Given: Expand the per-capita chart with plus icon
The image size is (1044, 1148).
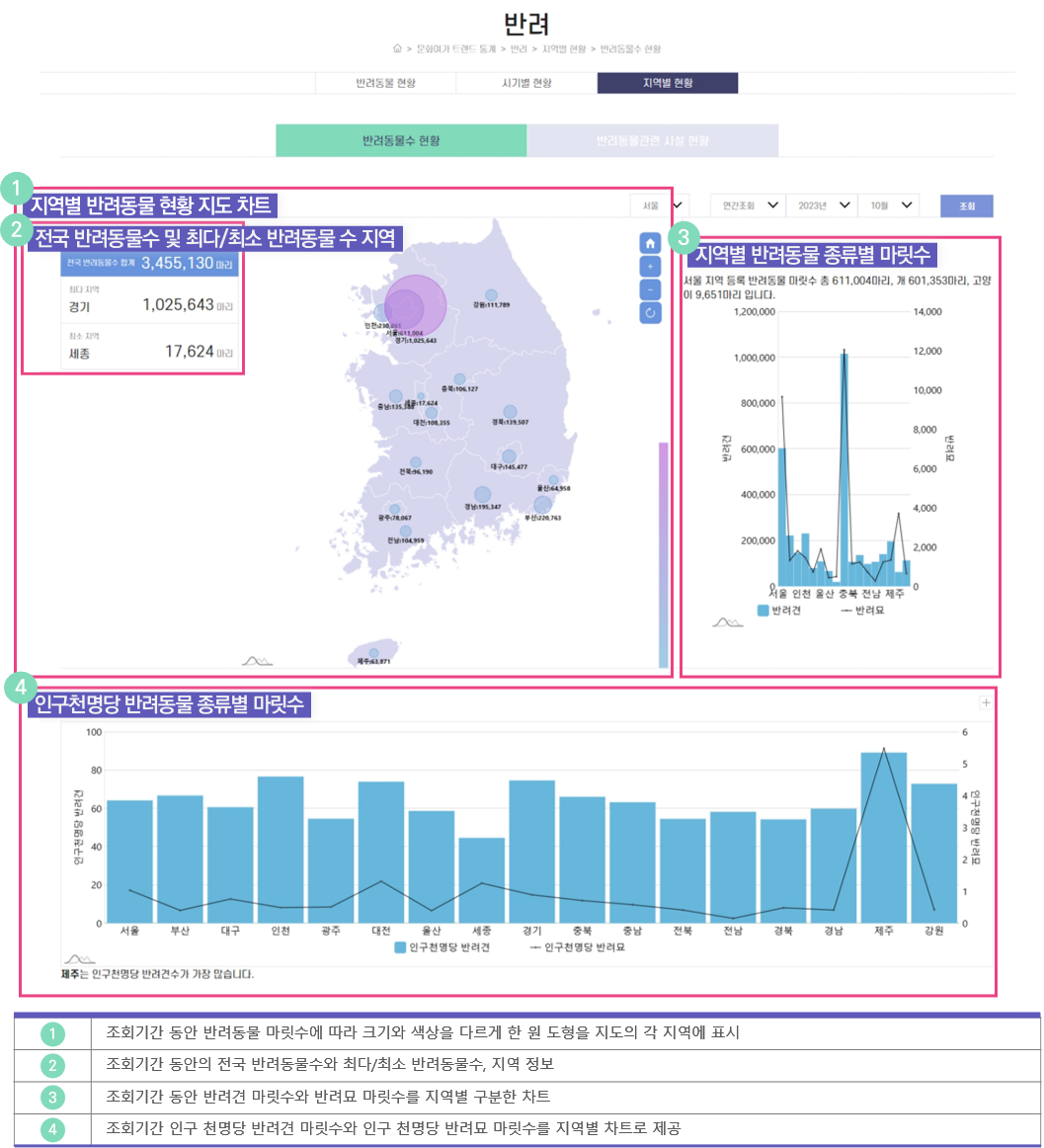Looking at the screenshot, I should 985,702.
